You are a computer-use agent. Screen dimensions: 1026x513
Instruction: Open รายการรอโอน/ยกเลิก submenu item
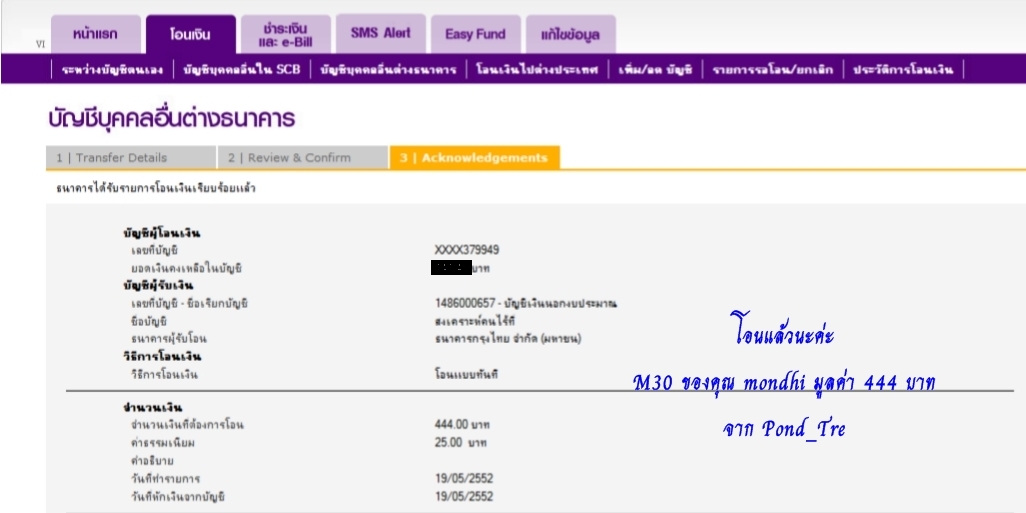click(773, 69)
